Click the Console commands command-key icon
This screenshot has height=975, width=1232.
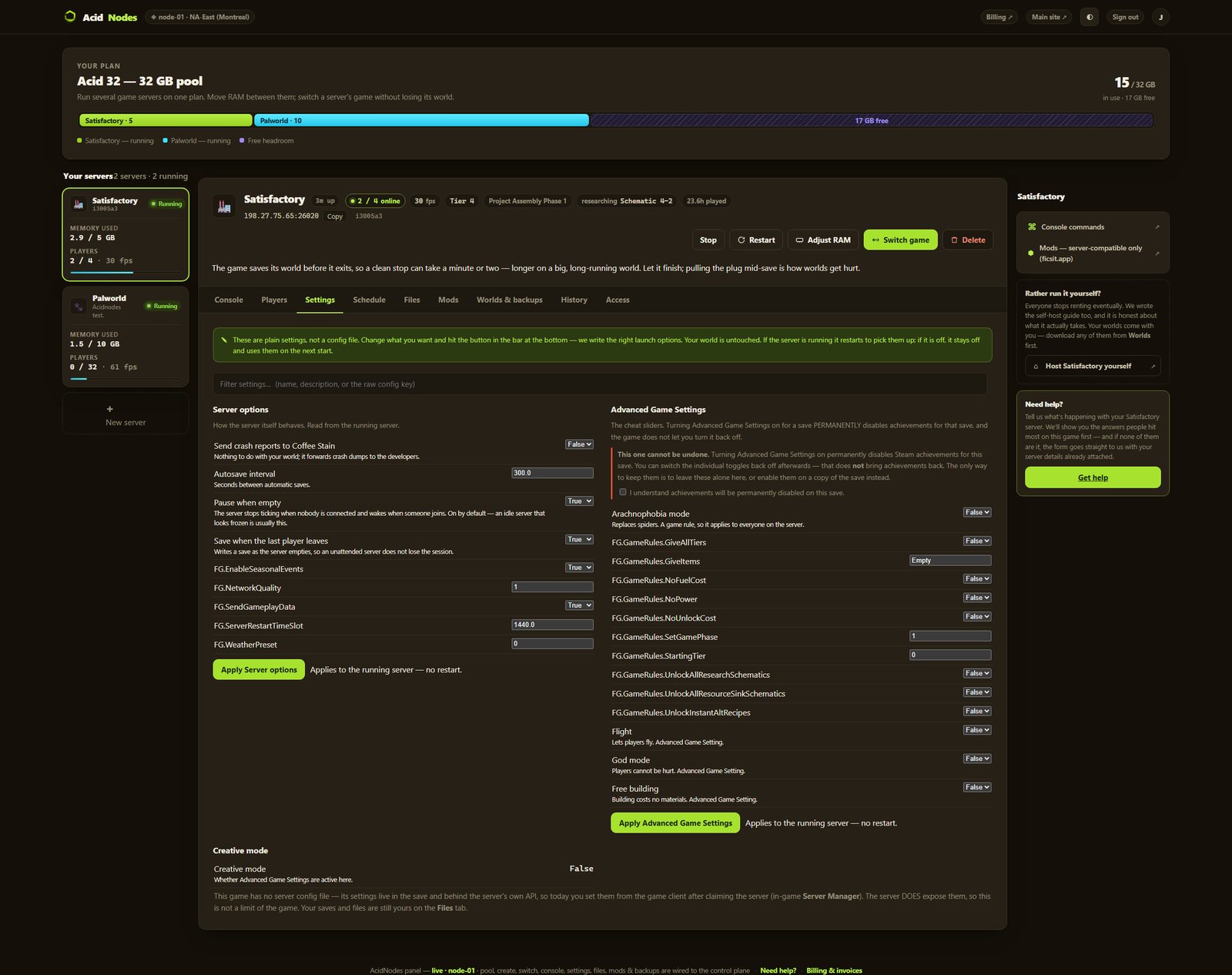pos(1032,227)
